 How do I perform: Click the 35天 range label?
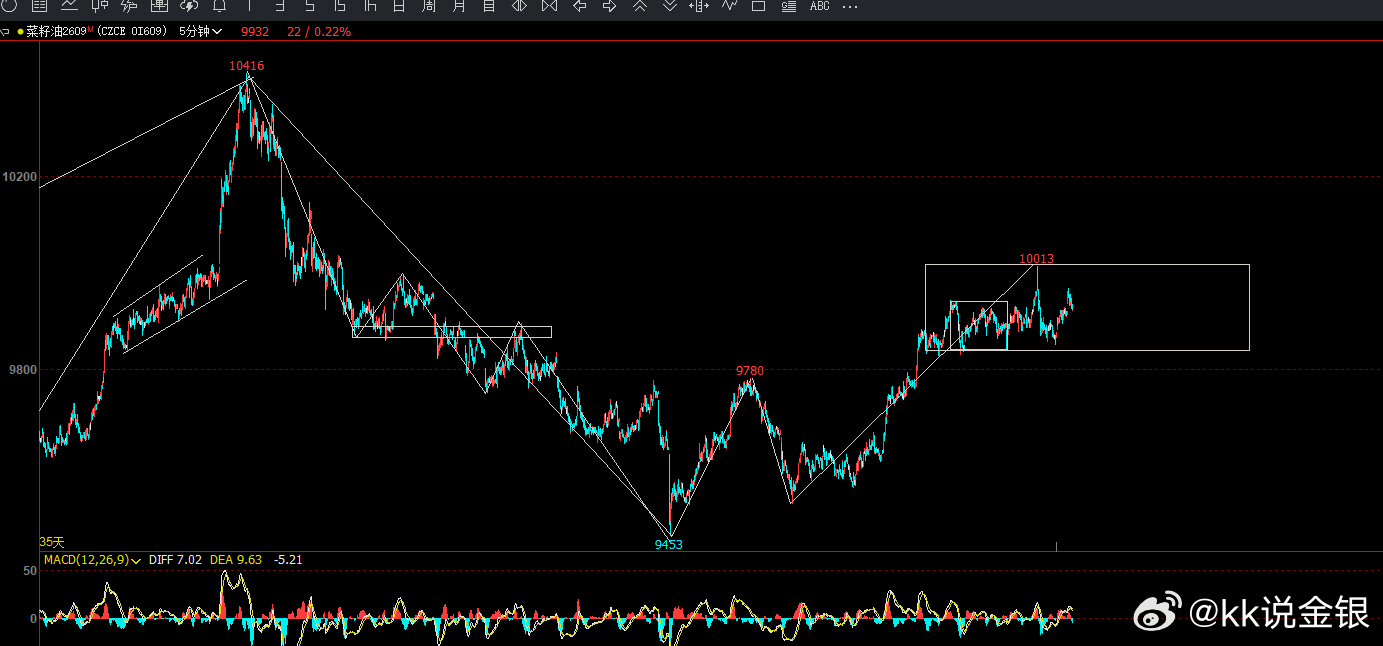pos(51,542)
